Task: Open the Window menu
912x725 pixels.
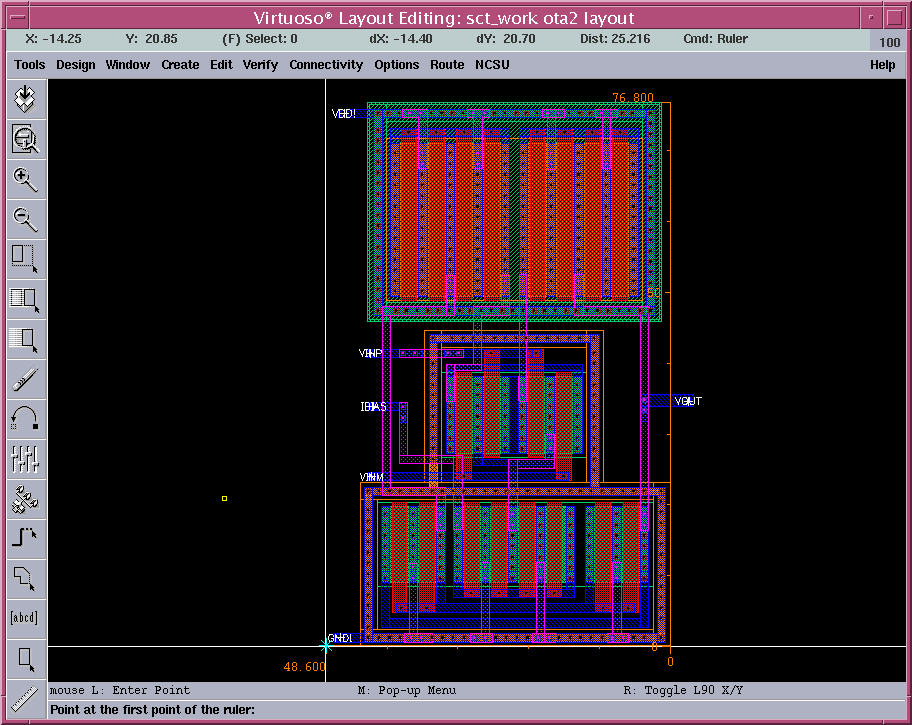Action: (x=127, y=65)
